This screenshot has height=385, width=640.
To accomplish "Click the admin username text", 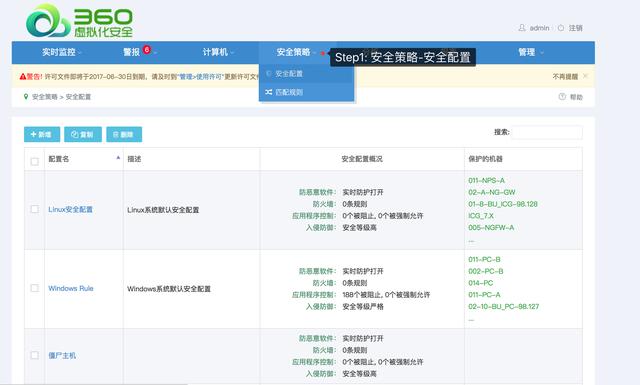I will point(539,28).
